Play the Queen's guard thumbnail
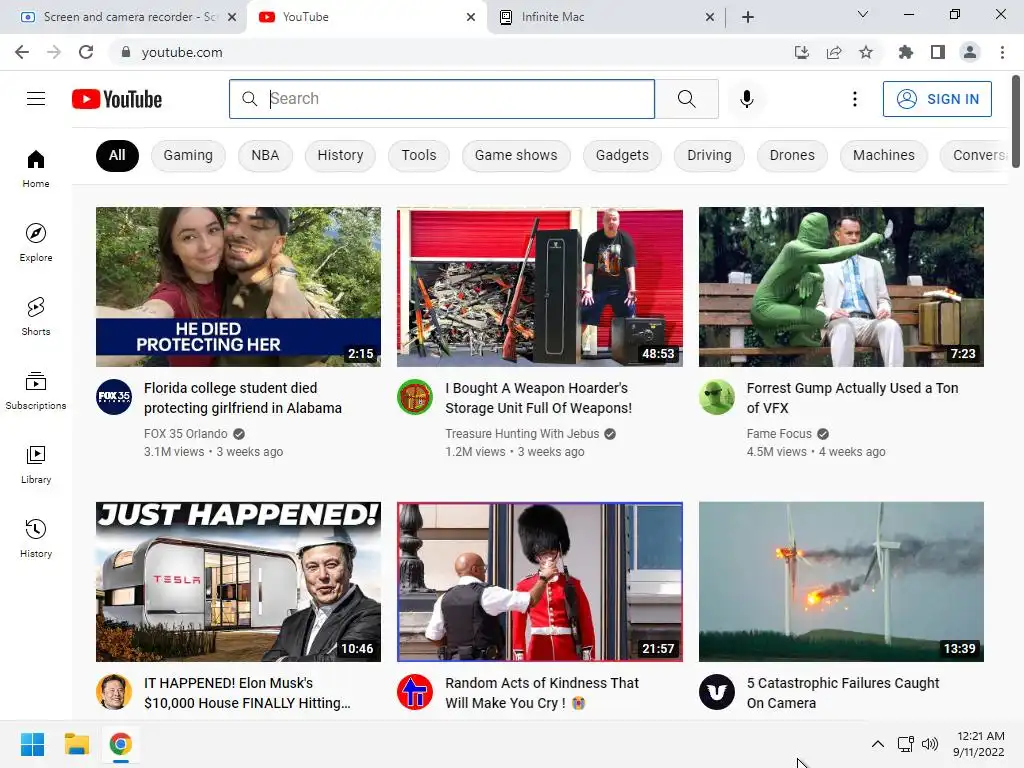This screenshot has height=768, width=1024. (x=539, y=582)
